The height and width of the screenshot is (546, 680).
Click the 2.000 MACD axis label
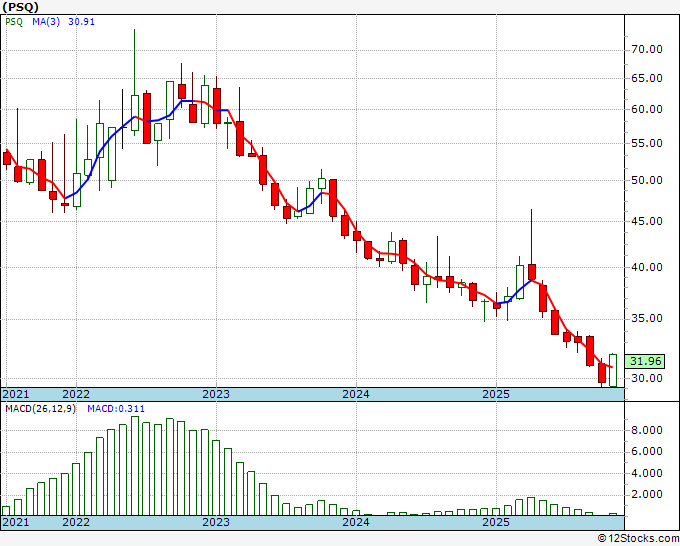[x=648, y=495]
